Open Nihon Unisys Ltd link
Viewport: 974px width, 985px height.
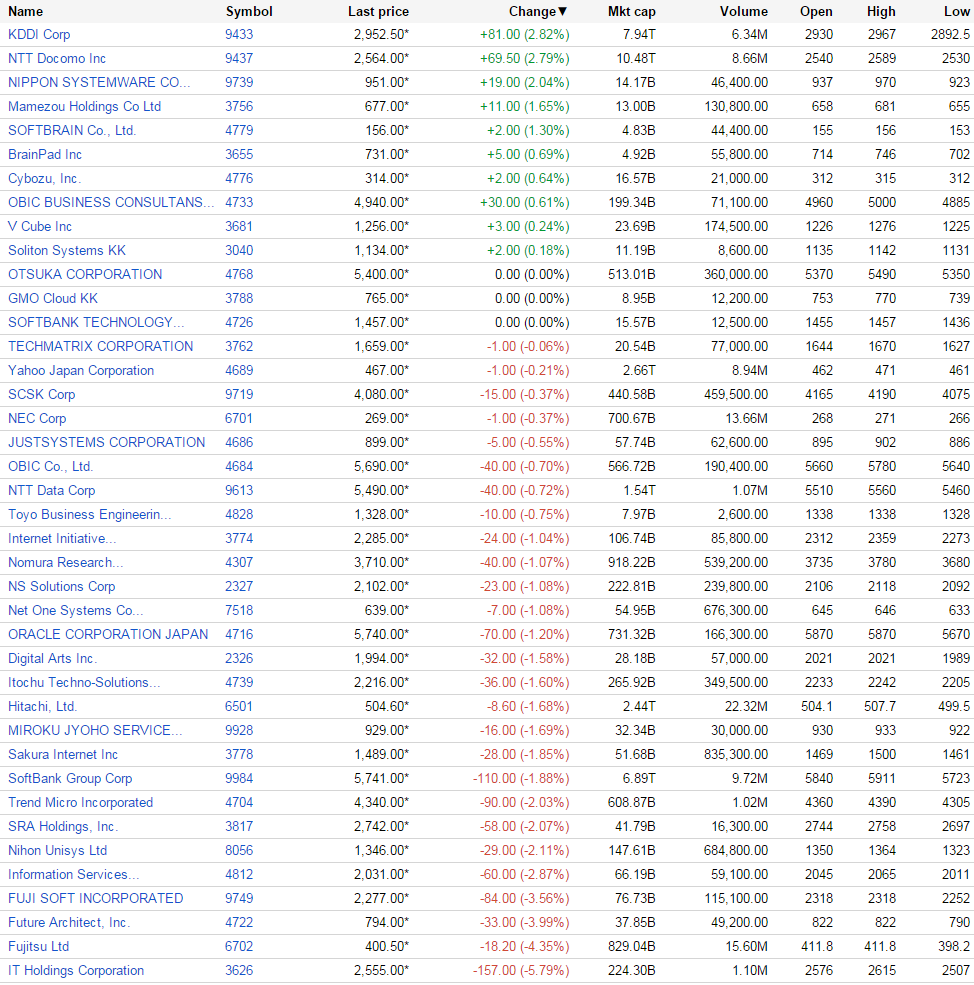[x=57, y=851]
